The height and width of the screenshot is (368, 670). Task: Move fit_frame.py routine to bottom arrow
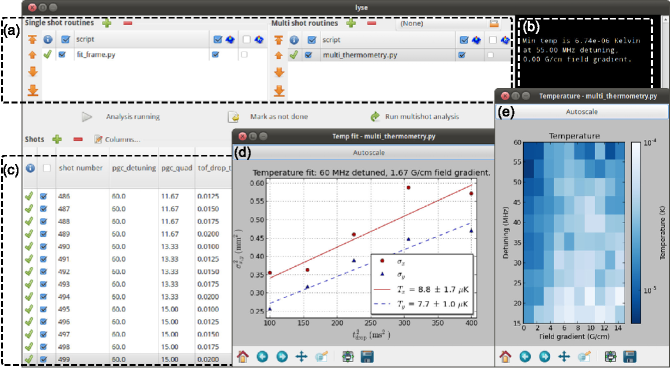pyautogui.click(x=33, y=90)
